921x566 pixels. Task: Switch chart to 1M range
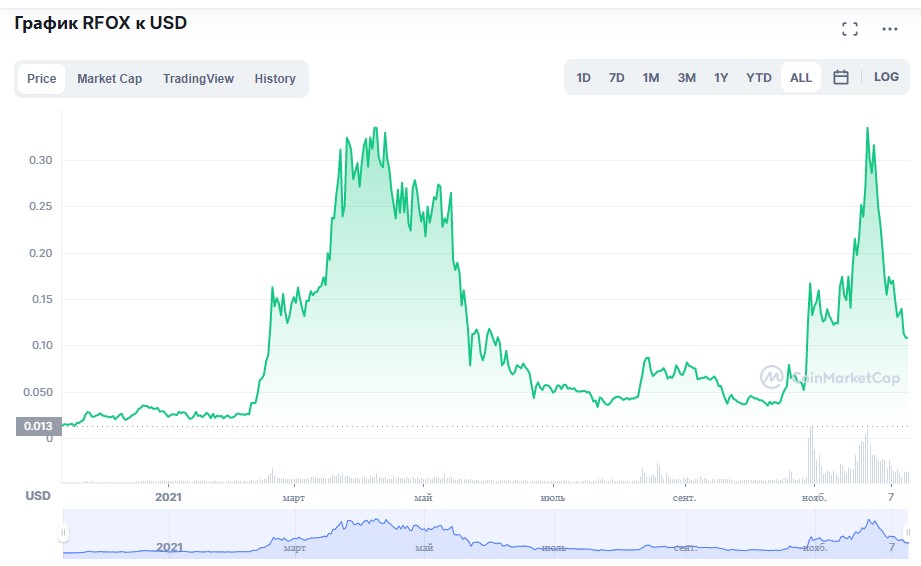coord(651,78)
